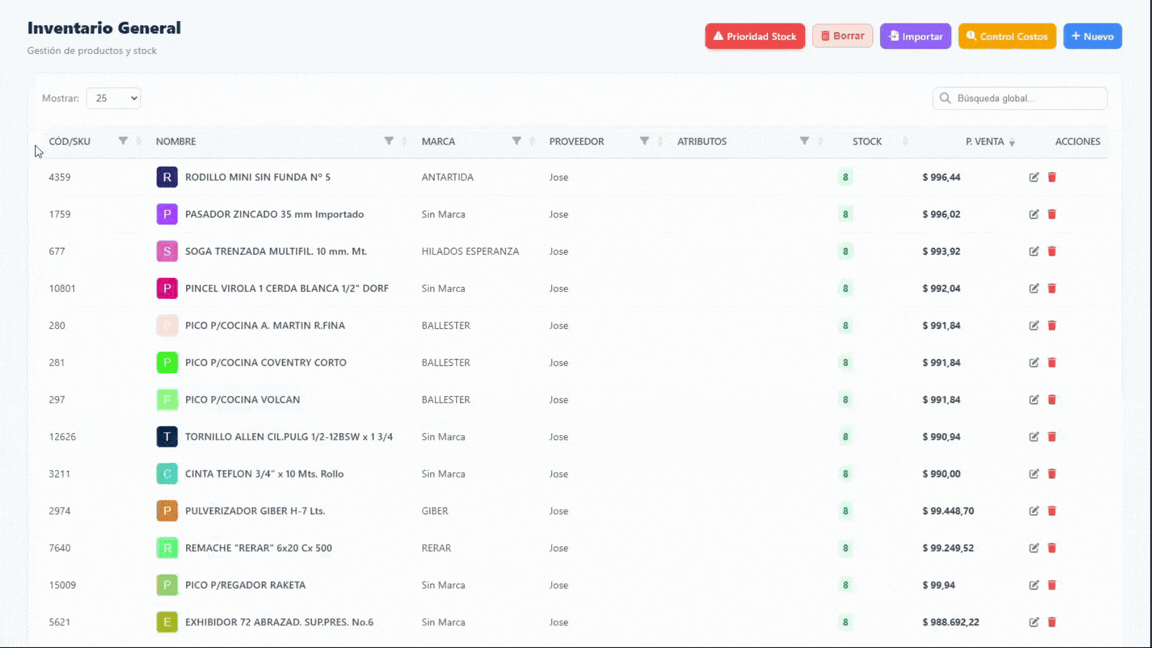Viewport: 1152px width, 648px height.
Task: Click inside the Búsqueda global search field
Action: (1019, 98)
